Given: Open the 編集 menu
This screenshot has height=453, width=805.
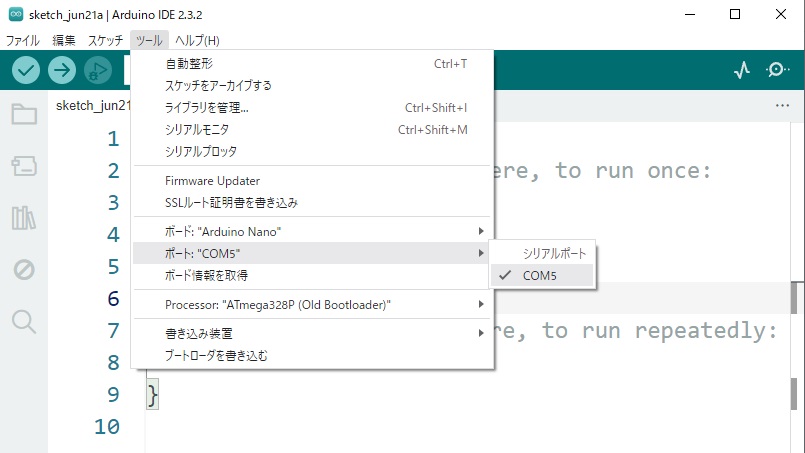Looking at the screenshot, I should tap(64, 40).
